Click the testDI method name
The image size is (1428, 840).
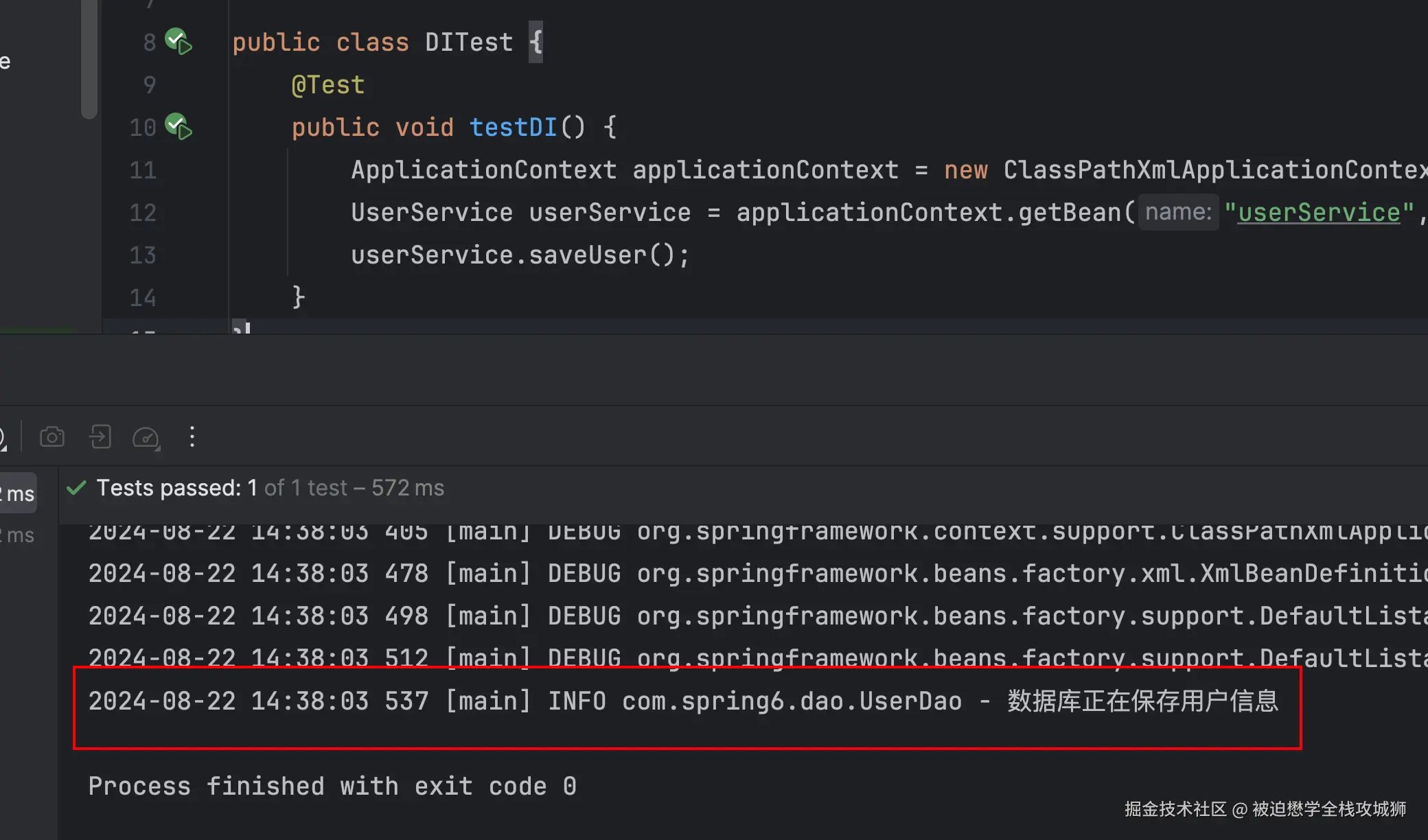[513, 127]
